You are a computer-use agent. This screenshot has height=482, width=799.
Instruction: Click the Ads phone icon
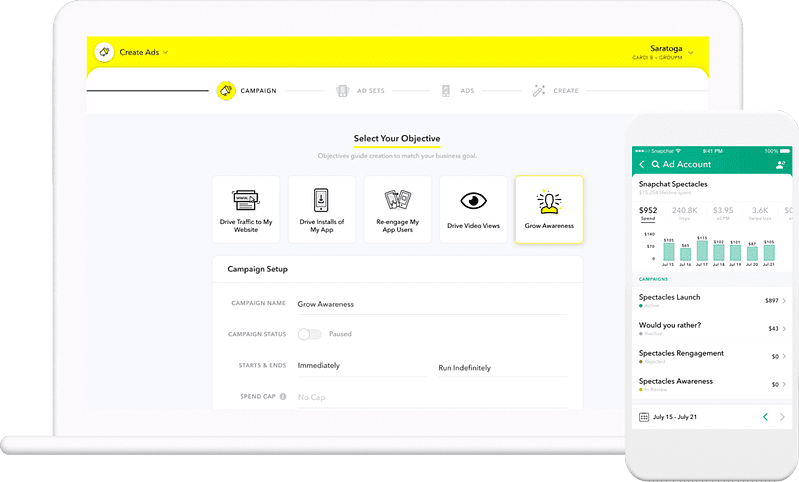click(x=446, y=91)
